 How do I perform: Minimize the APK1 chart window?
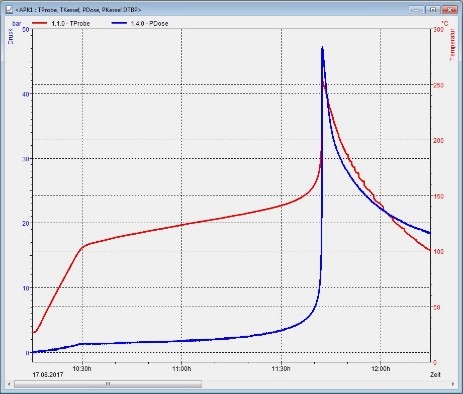point(417,10)
